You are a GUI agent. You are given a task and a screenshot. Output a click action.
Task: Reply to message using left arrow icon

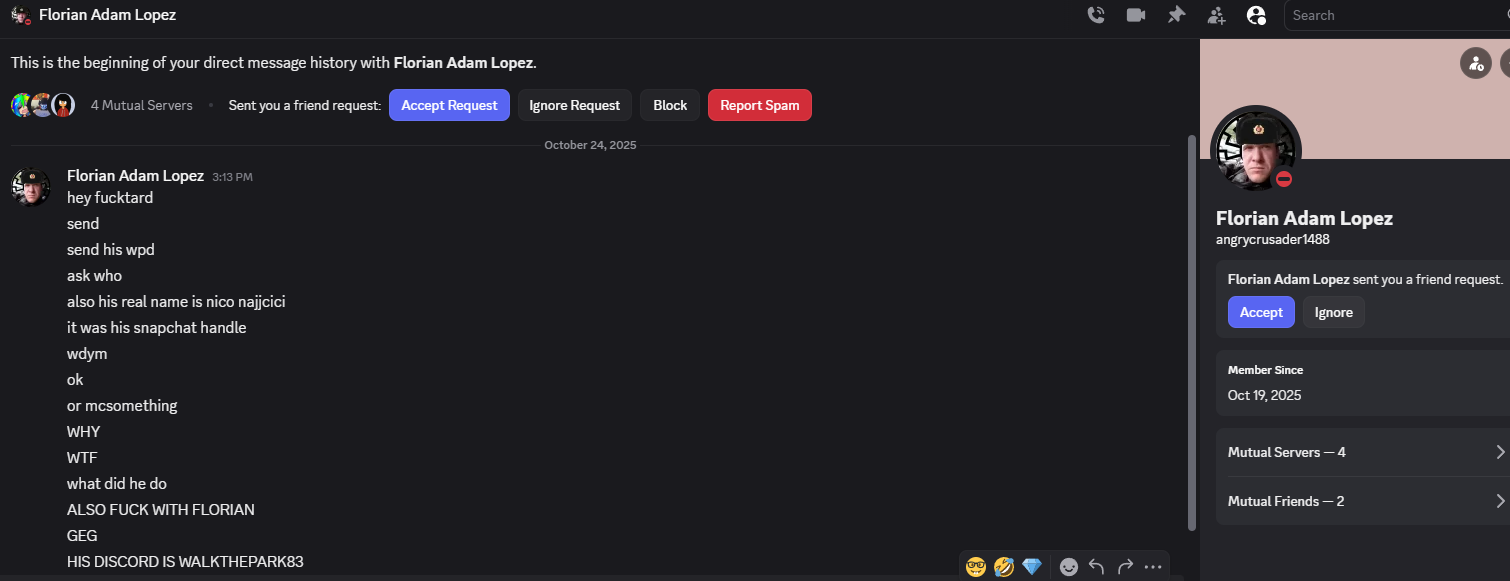click(x=1096, y=567)
